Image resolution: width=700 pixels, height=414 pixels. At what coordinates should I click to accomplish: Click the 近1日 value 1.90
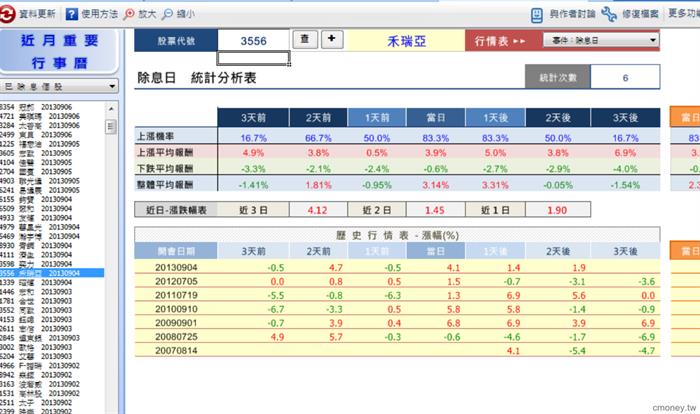(558, 209)
